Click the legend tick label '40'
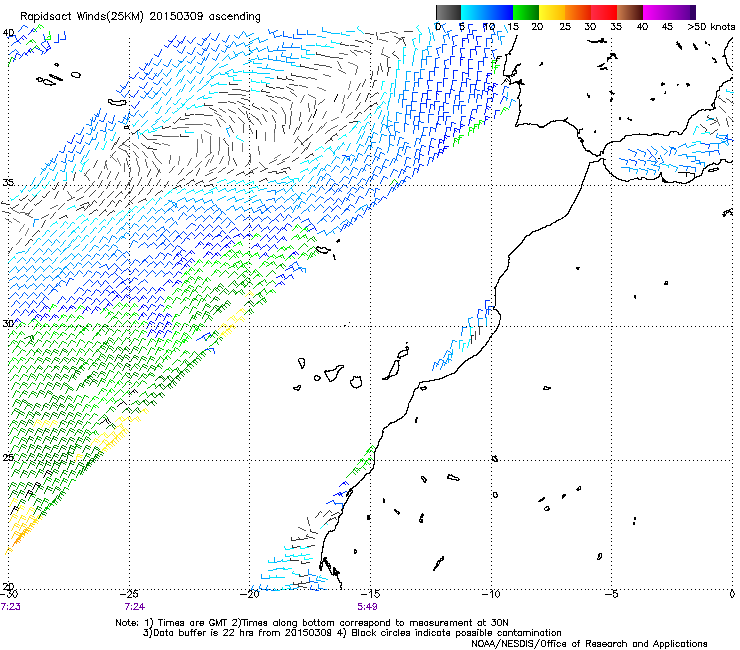The height and width of the screenshot is (650, 740). click(642, 27)
